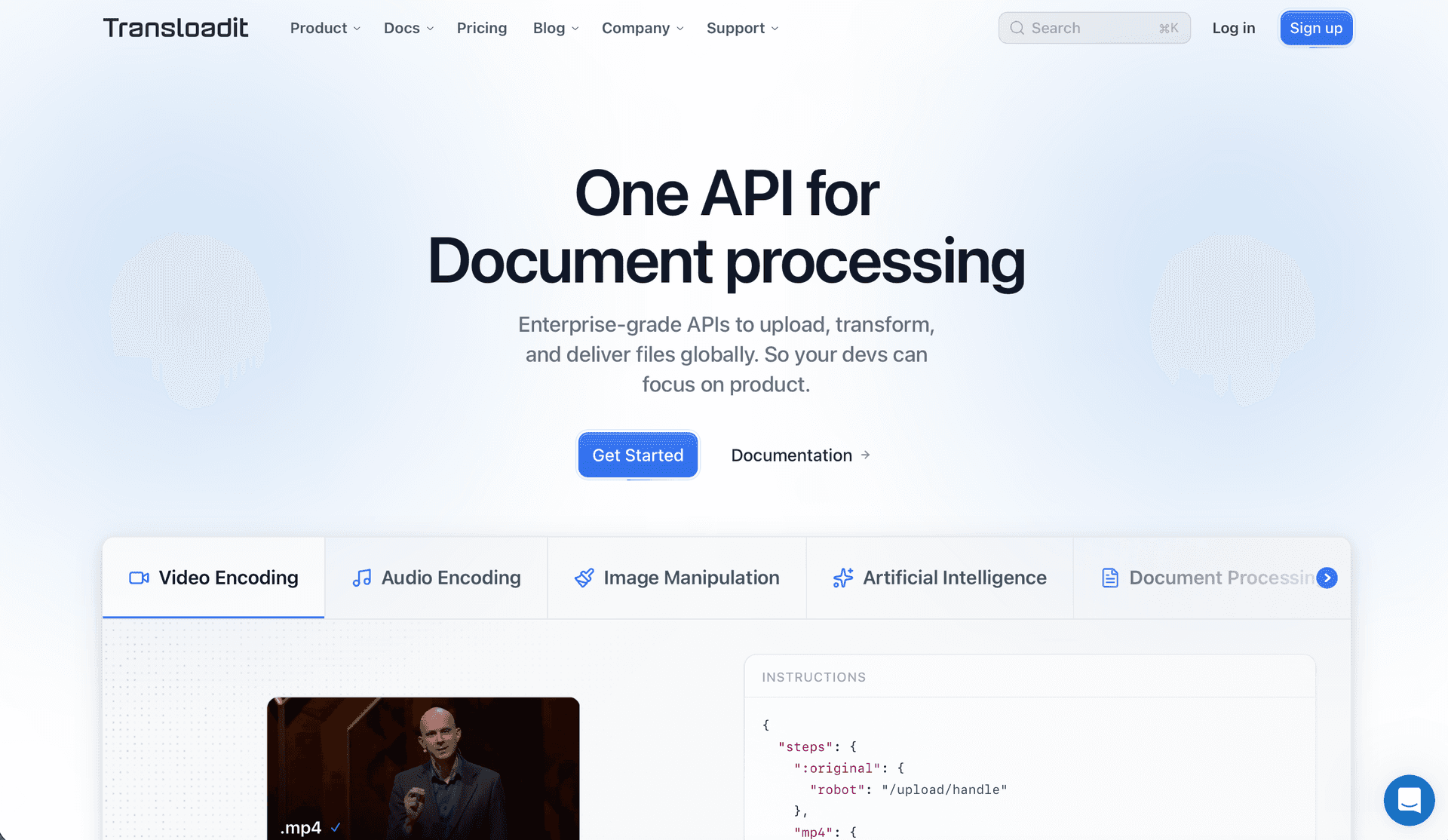
Task: Click the Sign up button
Action: 1315,28
